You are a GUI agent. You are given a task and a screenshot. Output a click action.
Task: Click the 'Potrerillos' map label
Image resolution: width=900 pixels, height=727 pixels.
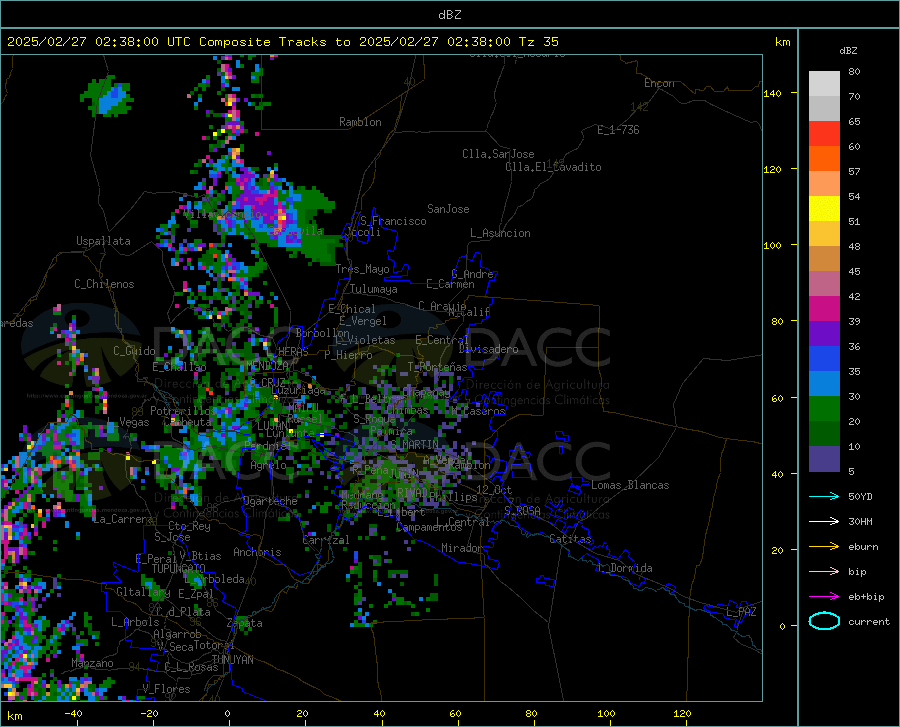click(x=184, y=411)
